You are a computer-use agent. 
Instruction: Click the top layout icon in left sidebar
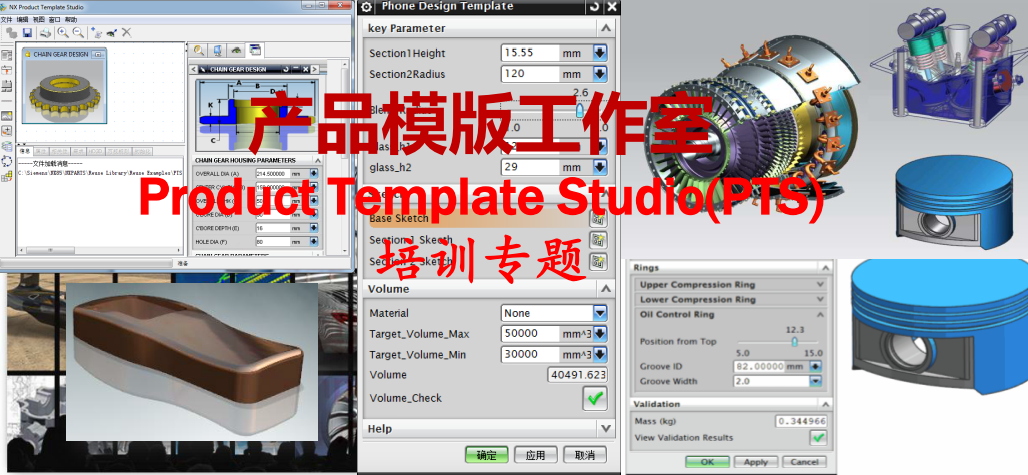pyautogui.click(x=7, y=55)
